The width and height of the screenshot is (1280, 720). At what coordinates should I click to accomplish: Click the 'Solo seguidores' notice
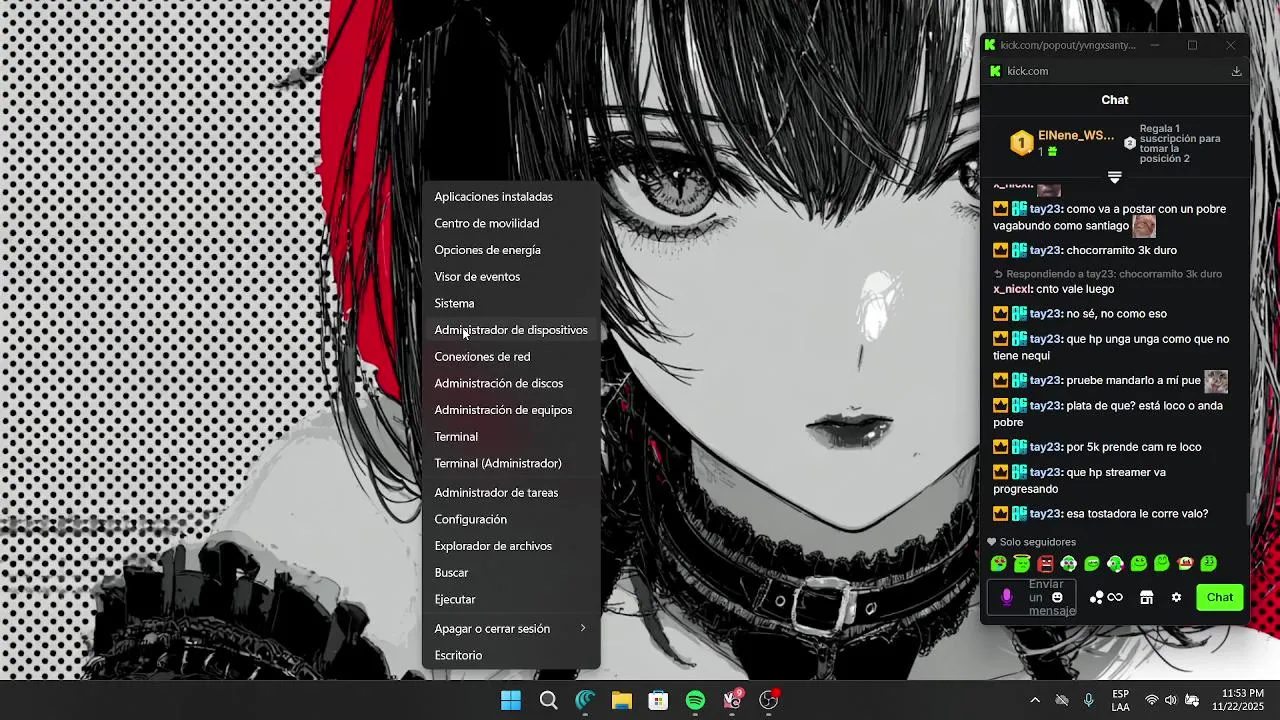coord(1031,542)
